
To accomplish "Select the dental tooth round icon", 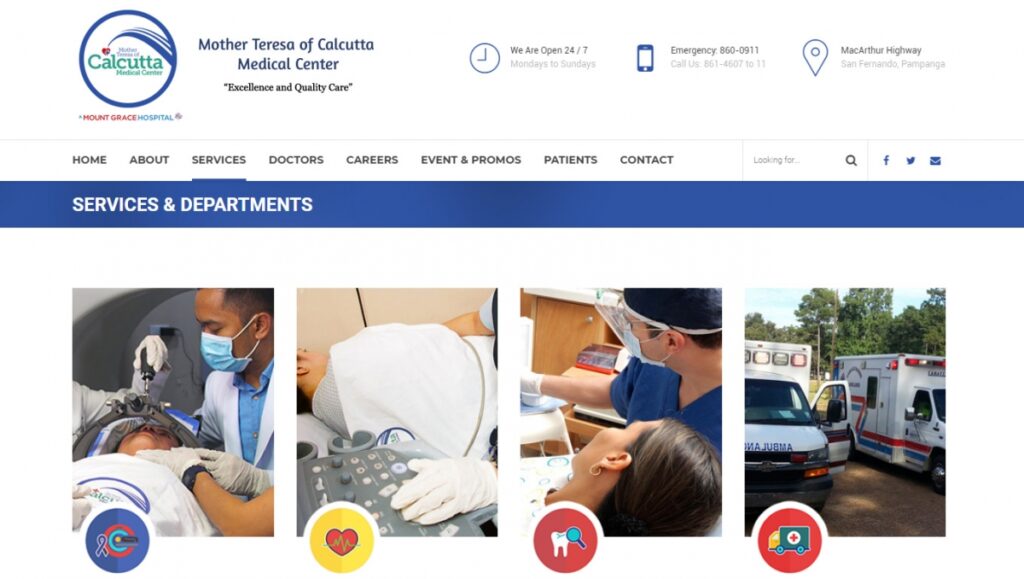I will click(x=565, y=540).
